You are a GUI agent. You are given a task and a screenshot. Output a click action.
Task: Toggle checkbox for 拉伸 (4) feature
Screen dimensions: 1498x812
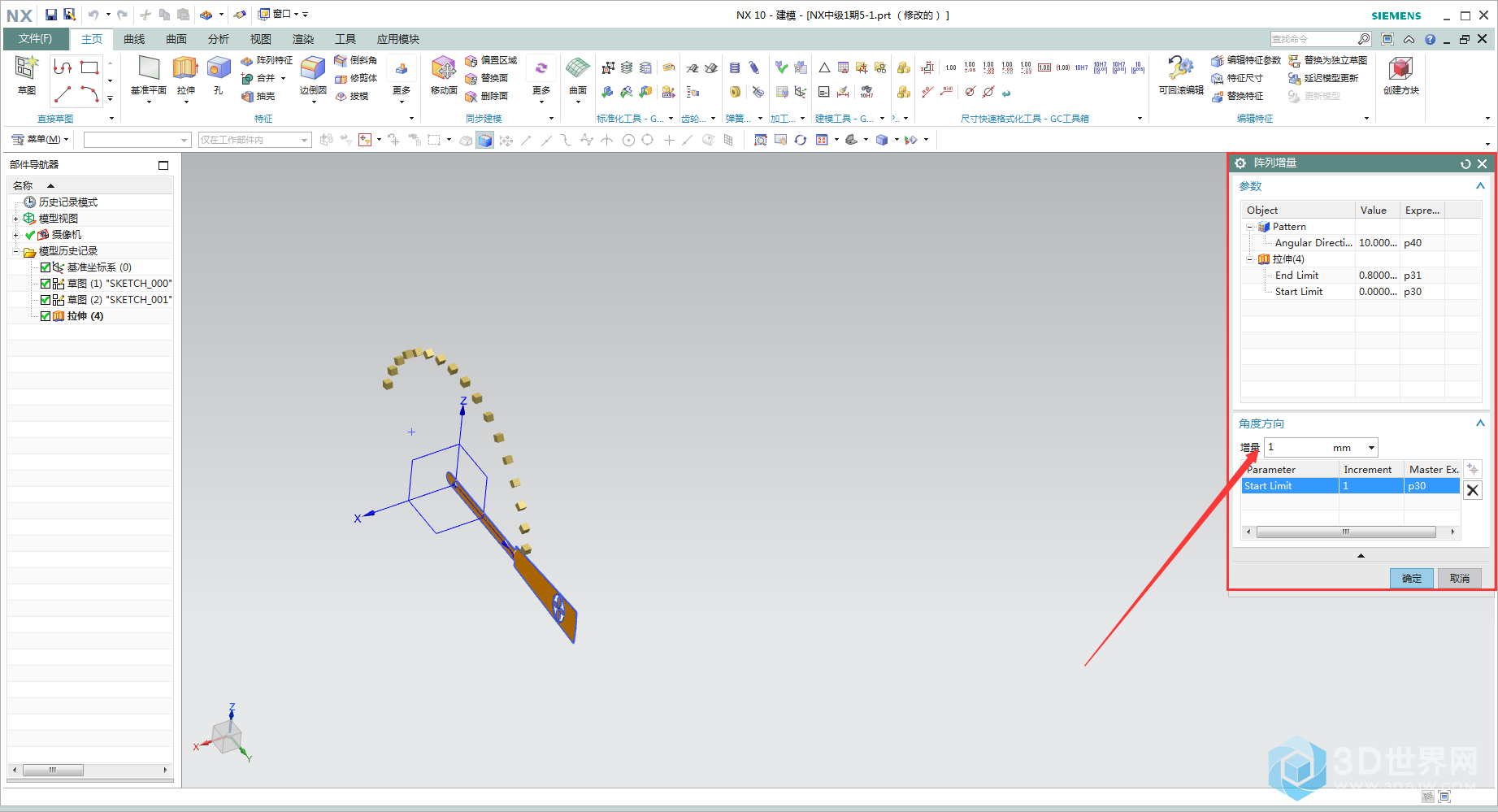[46, 316]
